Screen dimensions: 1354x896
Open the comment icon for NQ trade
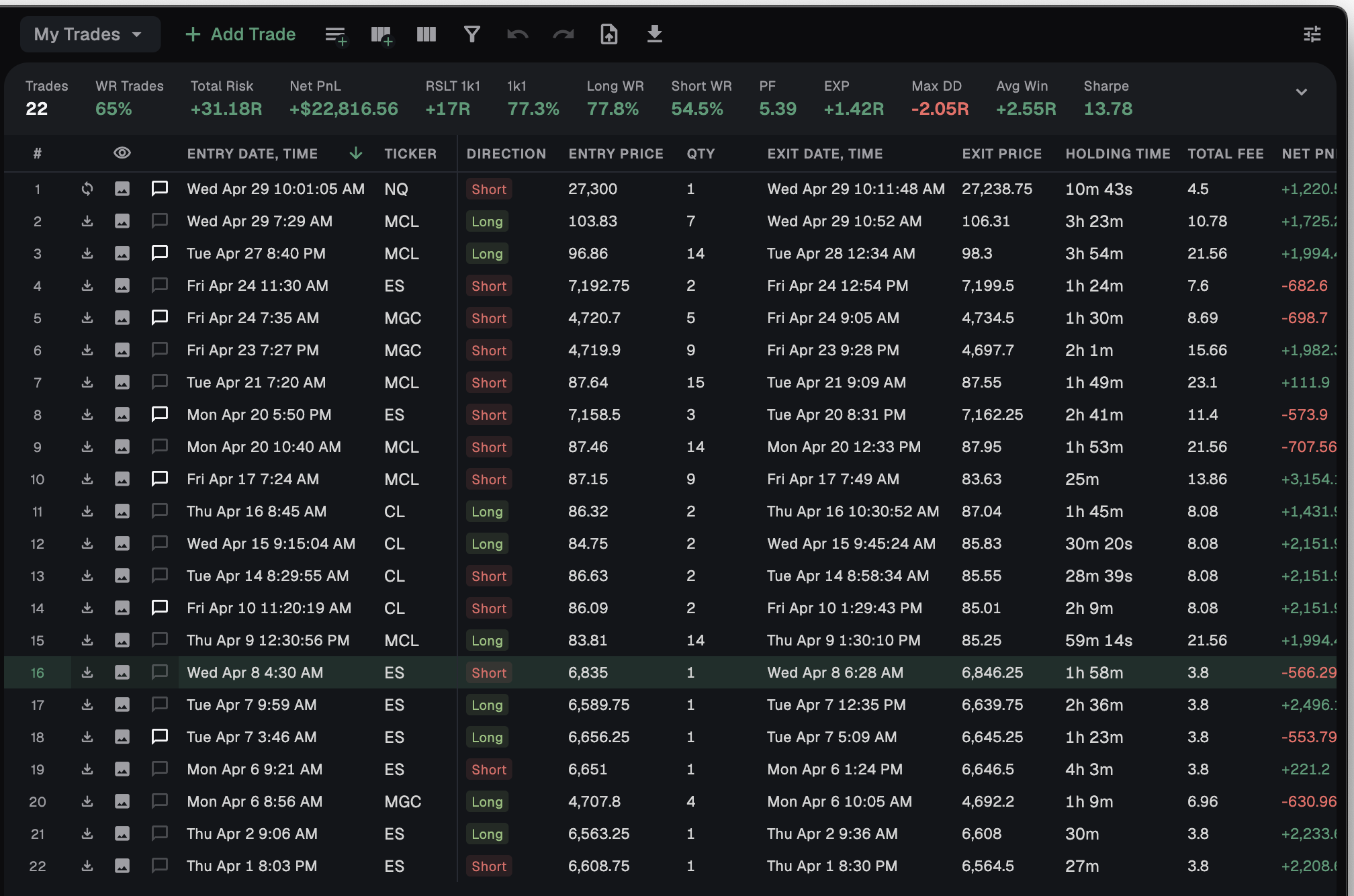pyautogui.click(x=160, y=189)
